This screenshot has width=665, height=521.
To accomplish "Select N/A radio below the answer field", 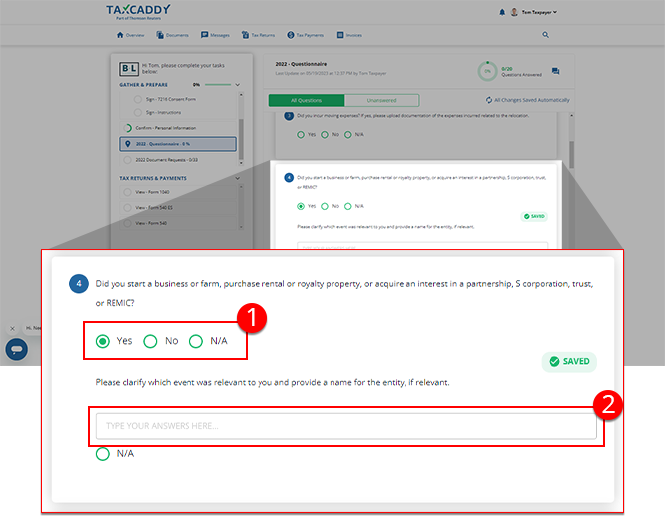I will point(103,454).
